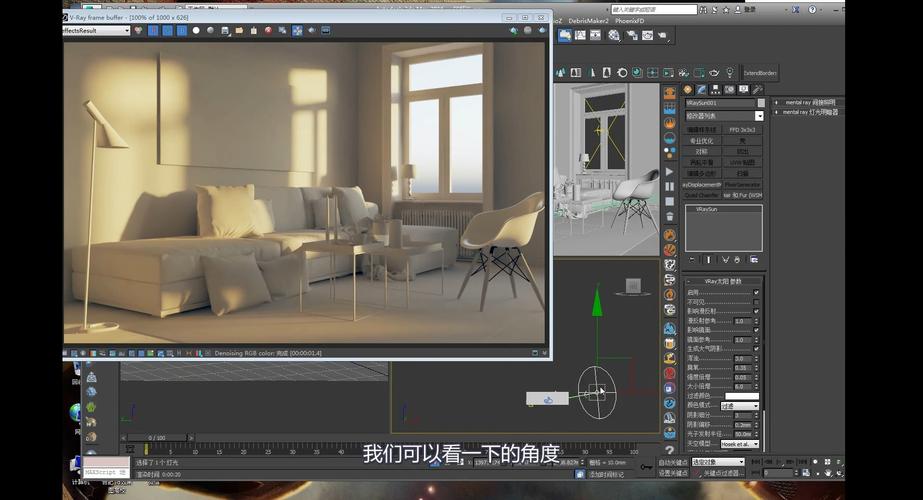
Task: Toggle the blue channel in frame buffer
Action: coord(181,31)
